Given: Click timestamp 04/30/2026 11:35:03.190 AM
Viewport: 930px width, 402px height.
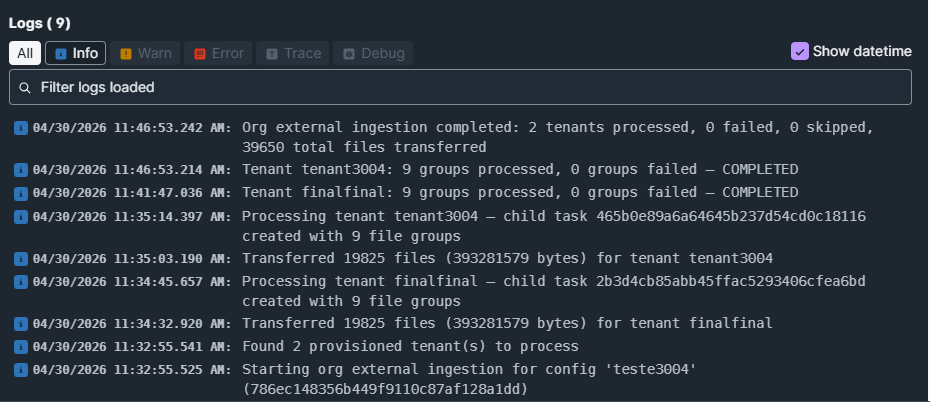Looking at the screenshot, I should tap(132, 259).
